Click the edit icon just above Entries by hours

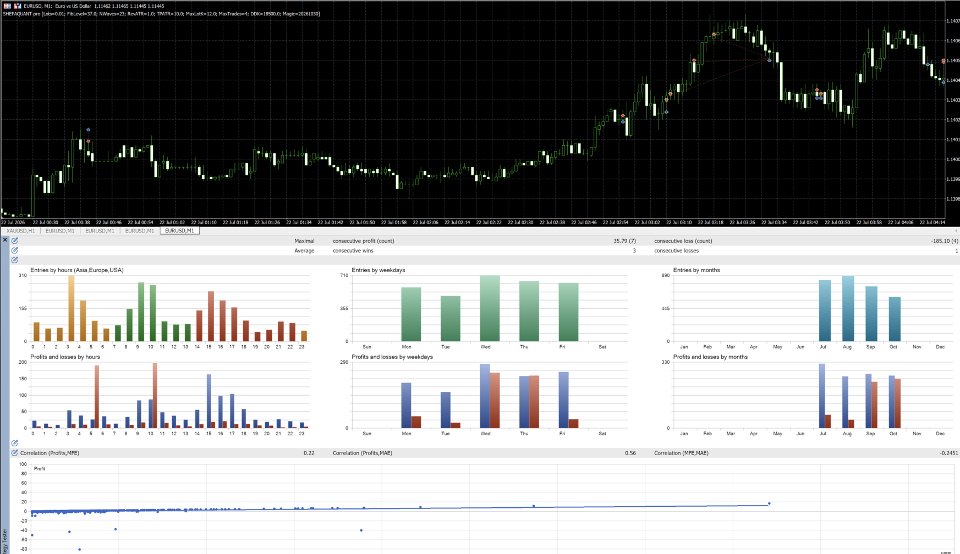[14, 260]
